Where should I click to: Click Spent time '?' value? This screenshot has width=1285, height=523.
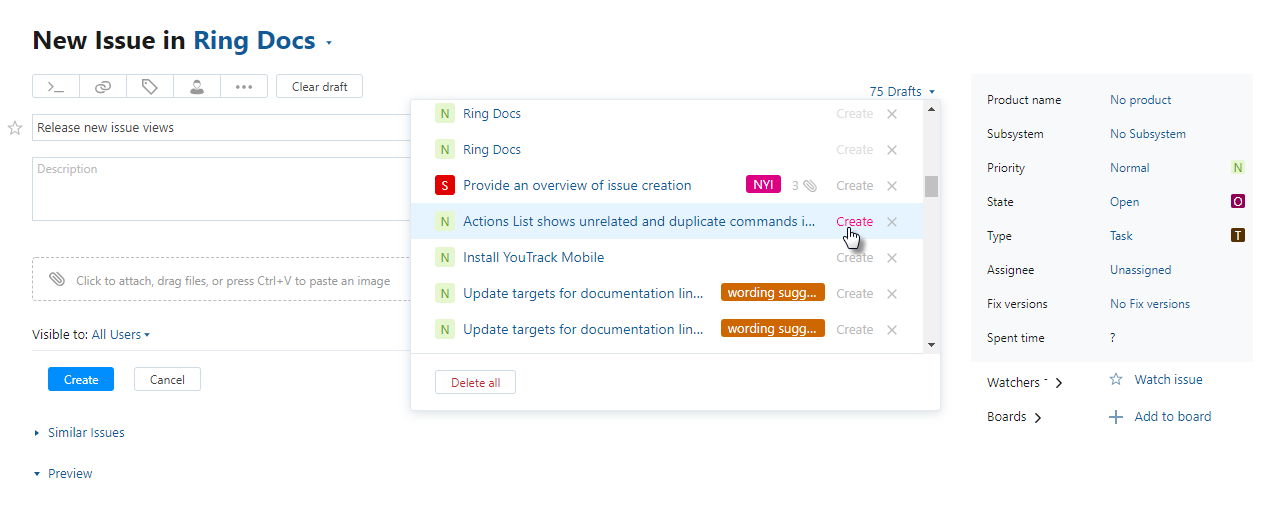(1113, 338)
